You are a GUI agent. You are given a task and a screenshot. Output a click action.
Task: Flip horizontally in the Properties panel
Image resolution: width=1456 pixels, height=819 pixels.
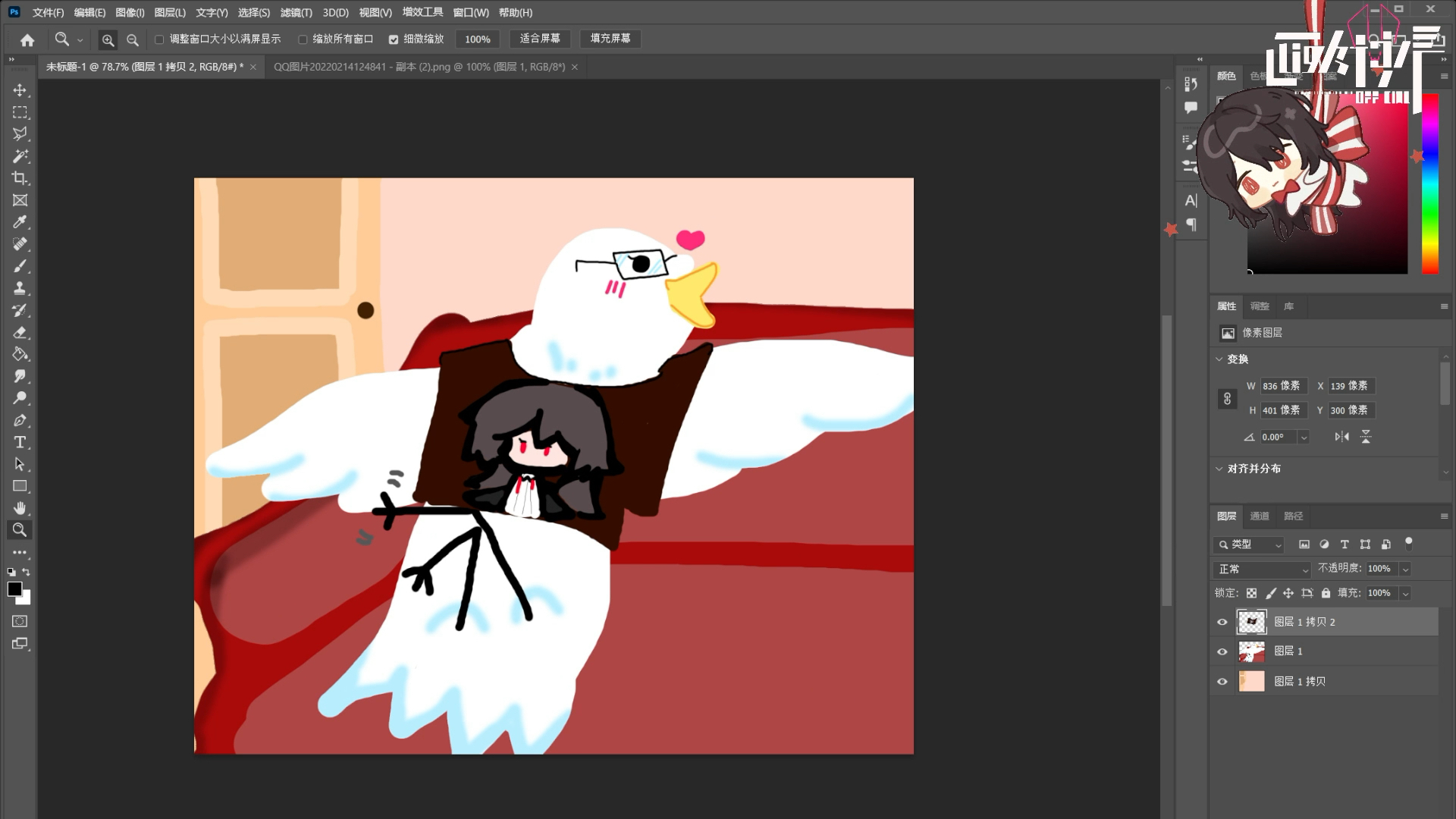coord(1341,437)
